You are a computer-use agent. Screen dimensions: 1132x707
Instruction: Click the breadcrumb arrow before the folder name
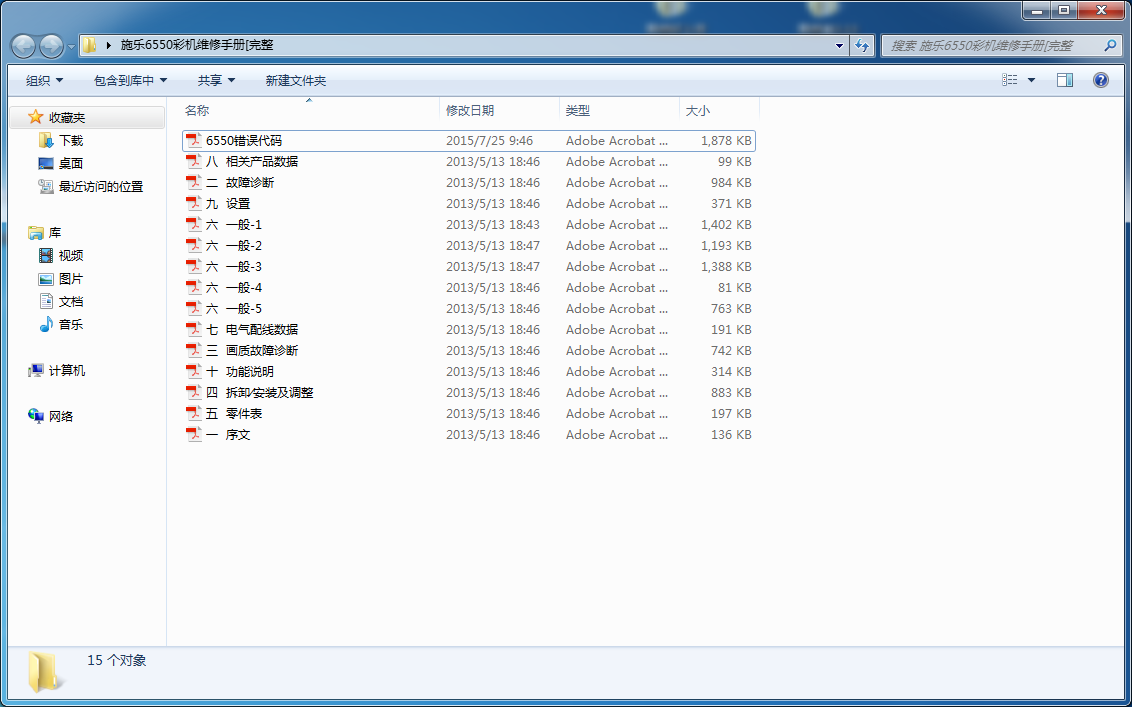108,45
